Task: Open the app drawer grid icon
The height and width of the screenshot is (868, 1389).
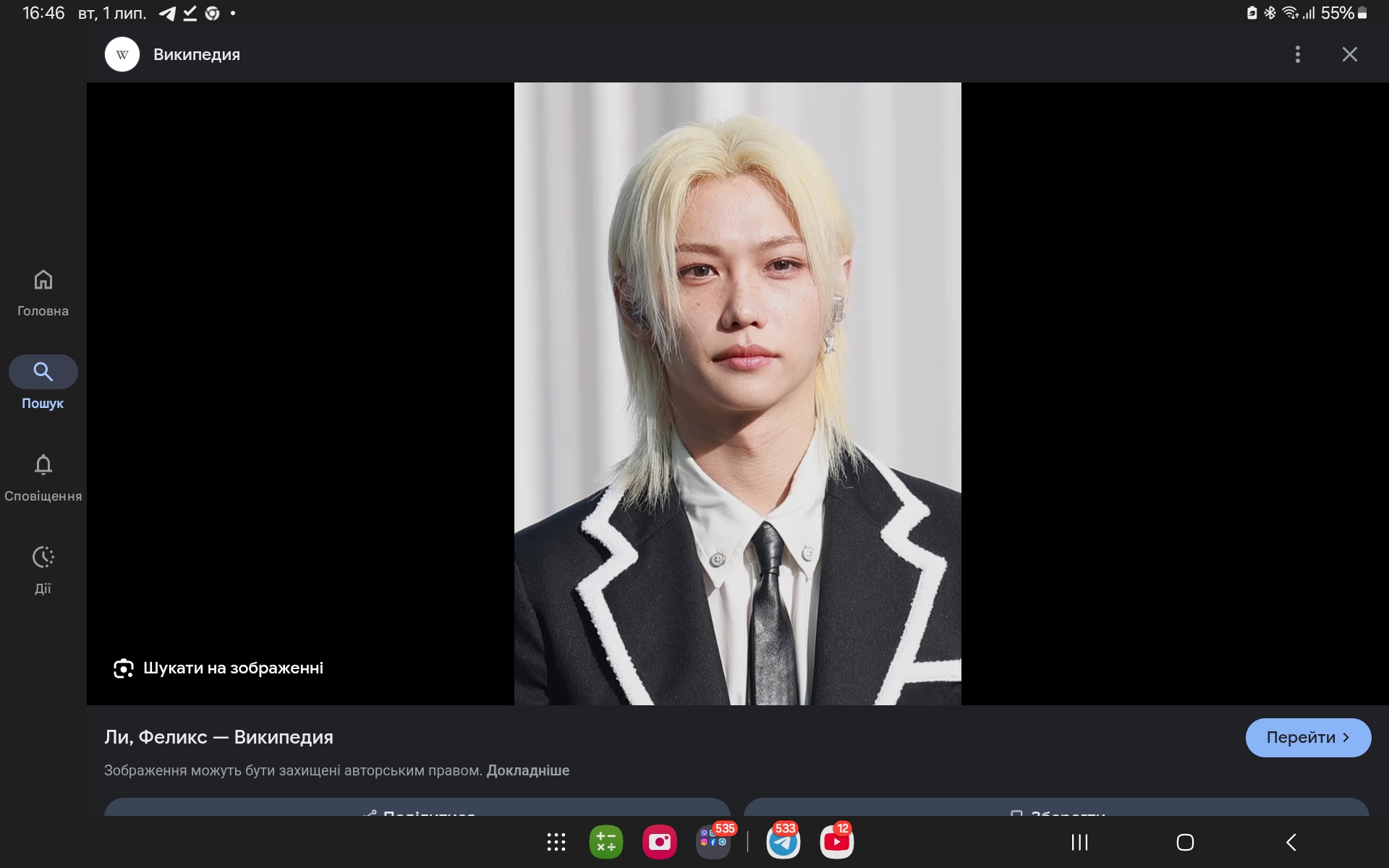Action: click(x=556, y=842)
